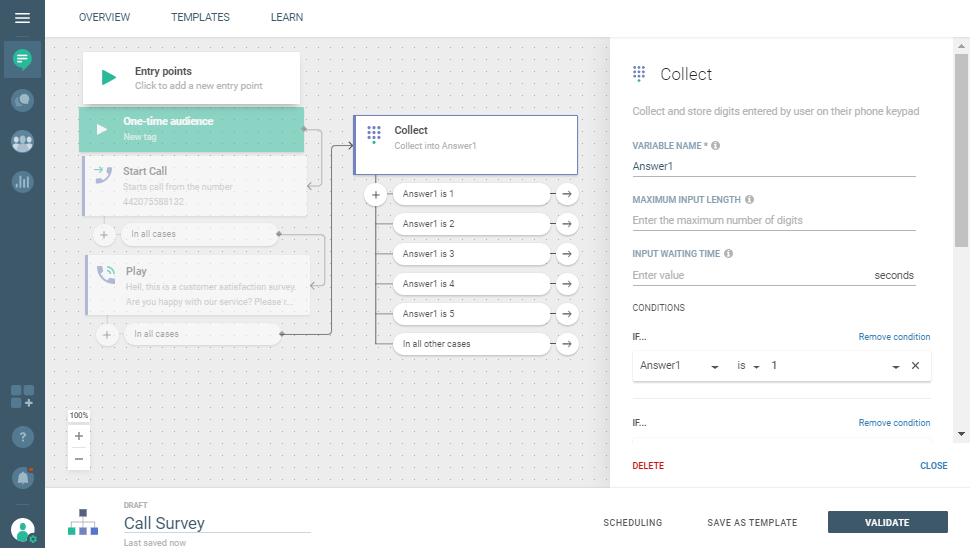Viewport: 970px width, 548px height.
Task: Open the condition value dropdown showing 1
Action: click(x=895, y=367)
